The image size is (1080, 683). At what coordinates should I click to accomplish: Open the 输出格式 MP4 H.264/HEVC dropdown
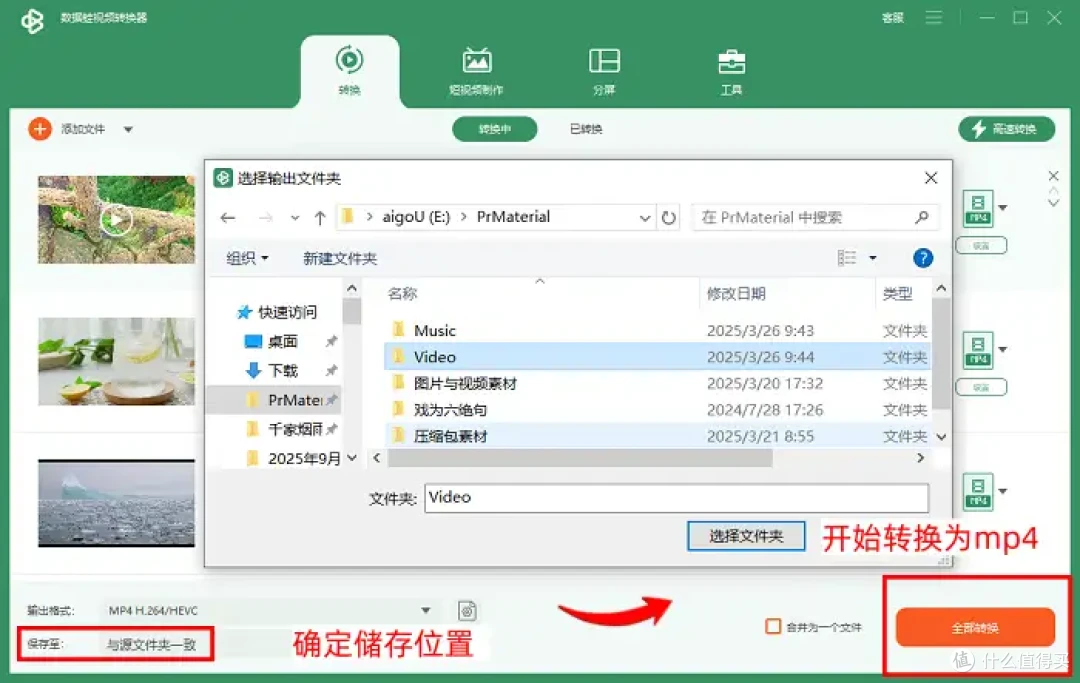[x=269, y=611]
